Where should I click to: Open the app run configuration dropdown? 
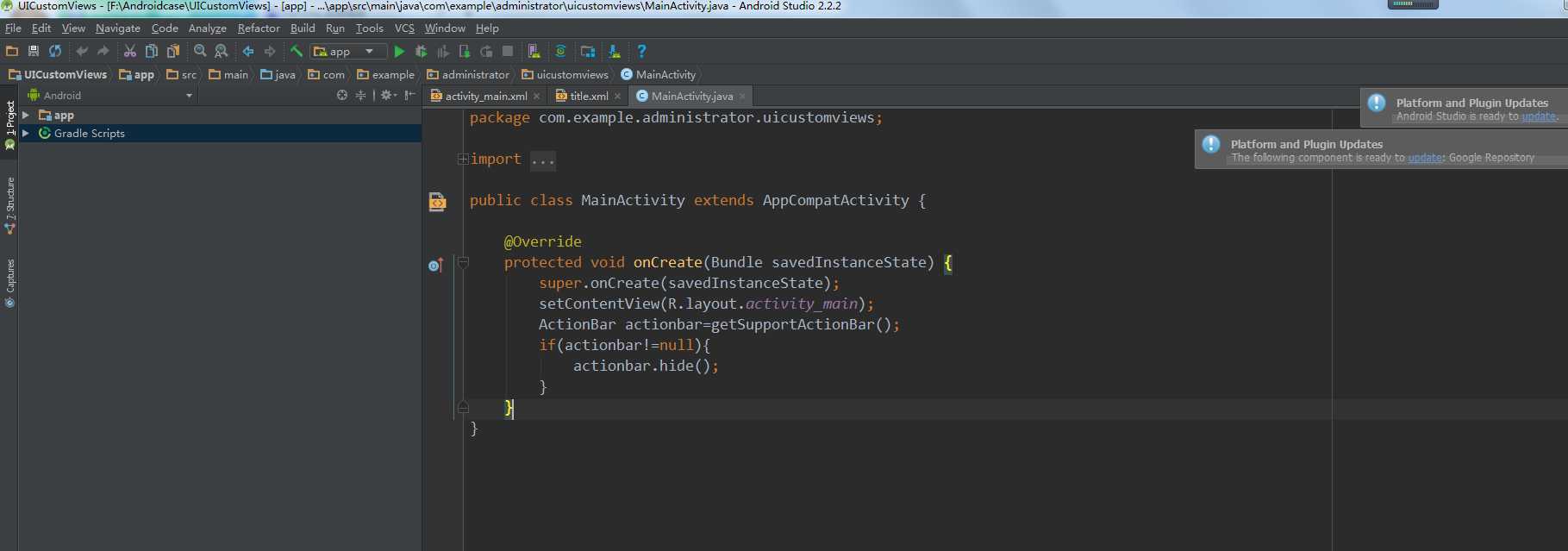click(x=348, y=51)
